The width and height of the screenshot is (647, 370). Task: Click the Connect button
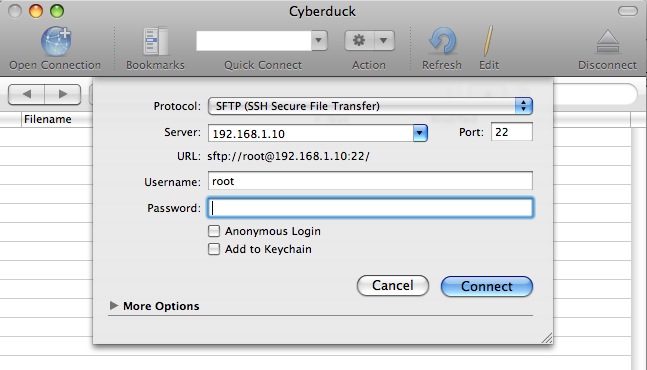[x=487, y=286]
